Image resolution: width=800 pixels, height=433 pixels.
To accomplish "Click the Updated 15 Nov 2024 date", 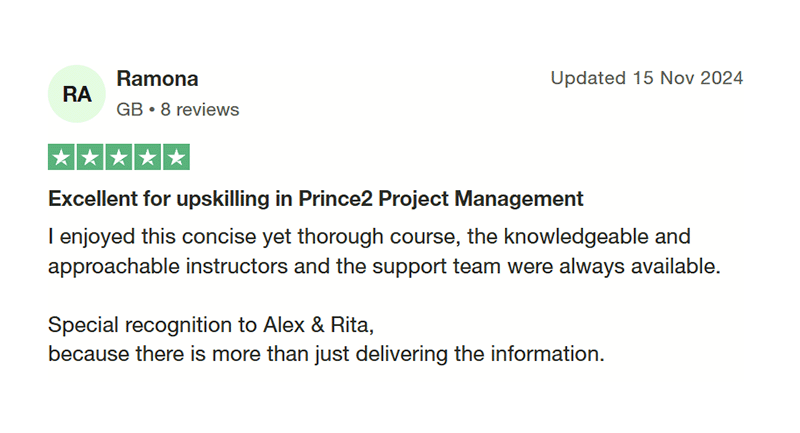I will pyautogui.click(x=646, y=78).
